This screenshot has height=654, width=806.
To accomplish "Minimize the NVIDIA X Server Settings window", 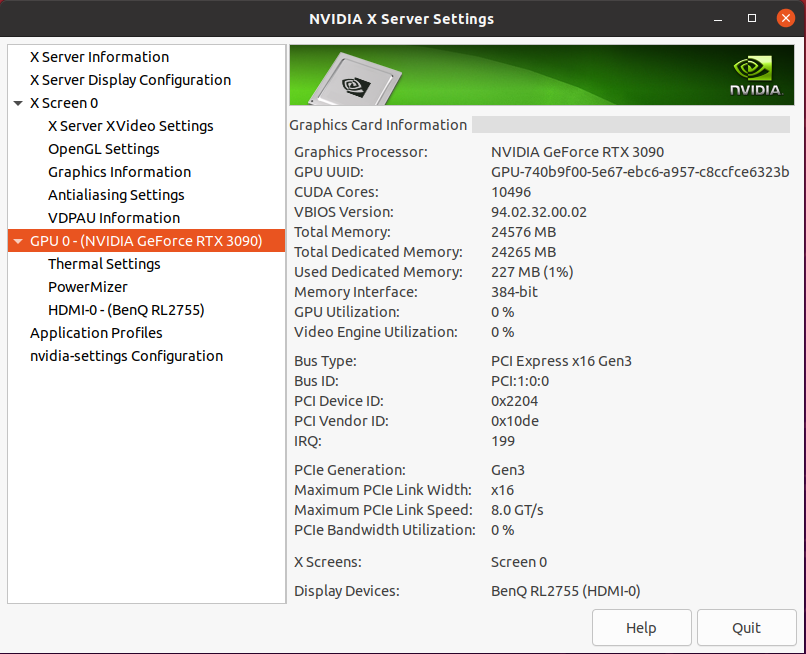I will click(x=718, y=19).
